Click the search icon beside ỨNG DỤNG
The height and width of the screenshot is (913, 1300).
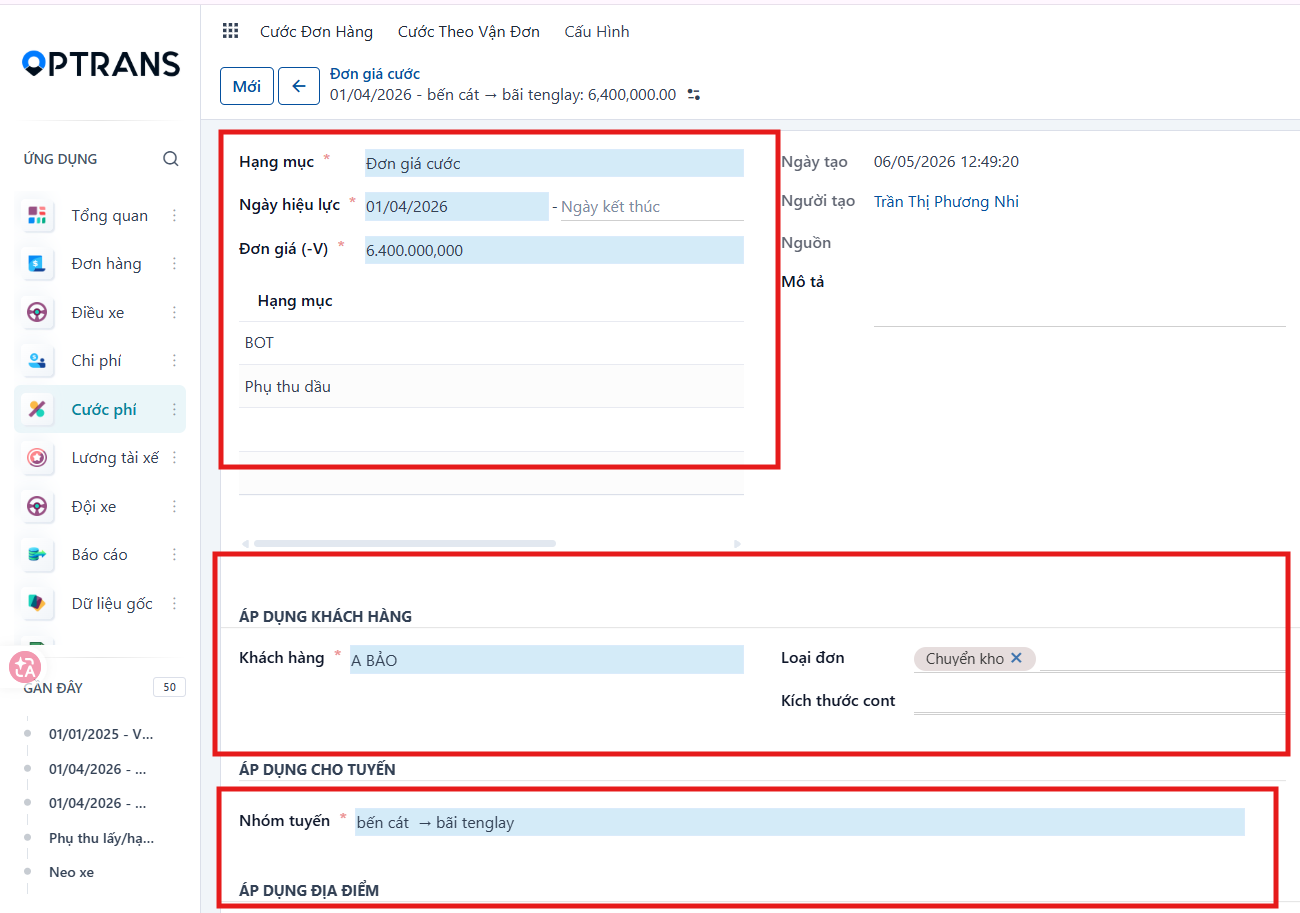171,159
